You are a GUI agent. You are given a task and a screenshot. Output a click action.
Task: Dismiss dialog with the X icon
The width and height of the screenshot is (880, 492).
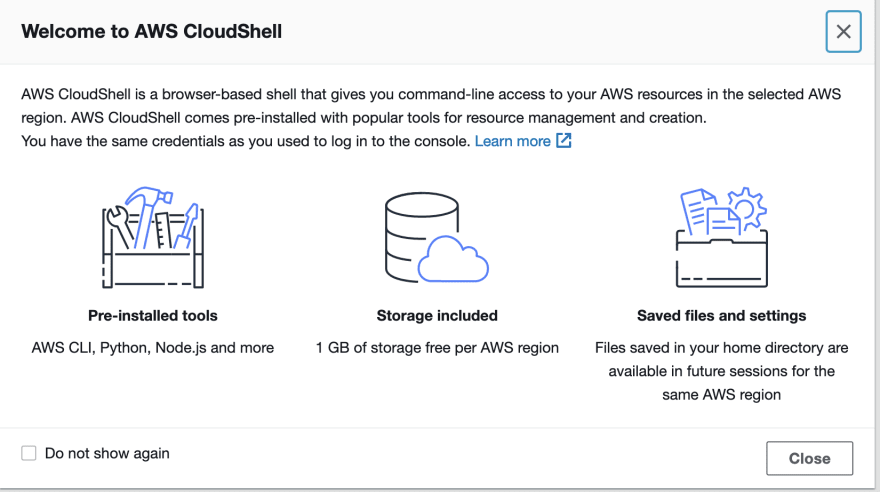click(843, 31)
